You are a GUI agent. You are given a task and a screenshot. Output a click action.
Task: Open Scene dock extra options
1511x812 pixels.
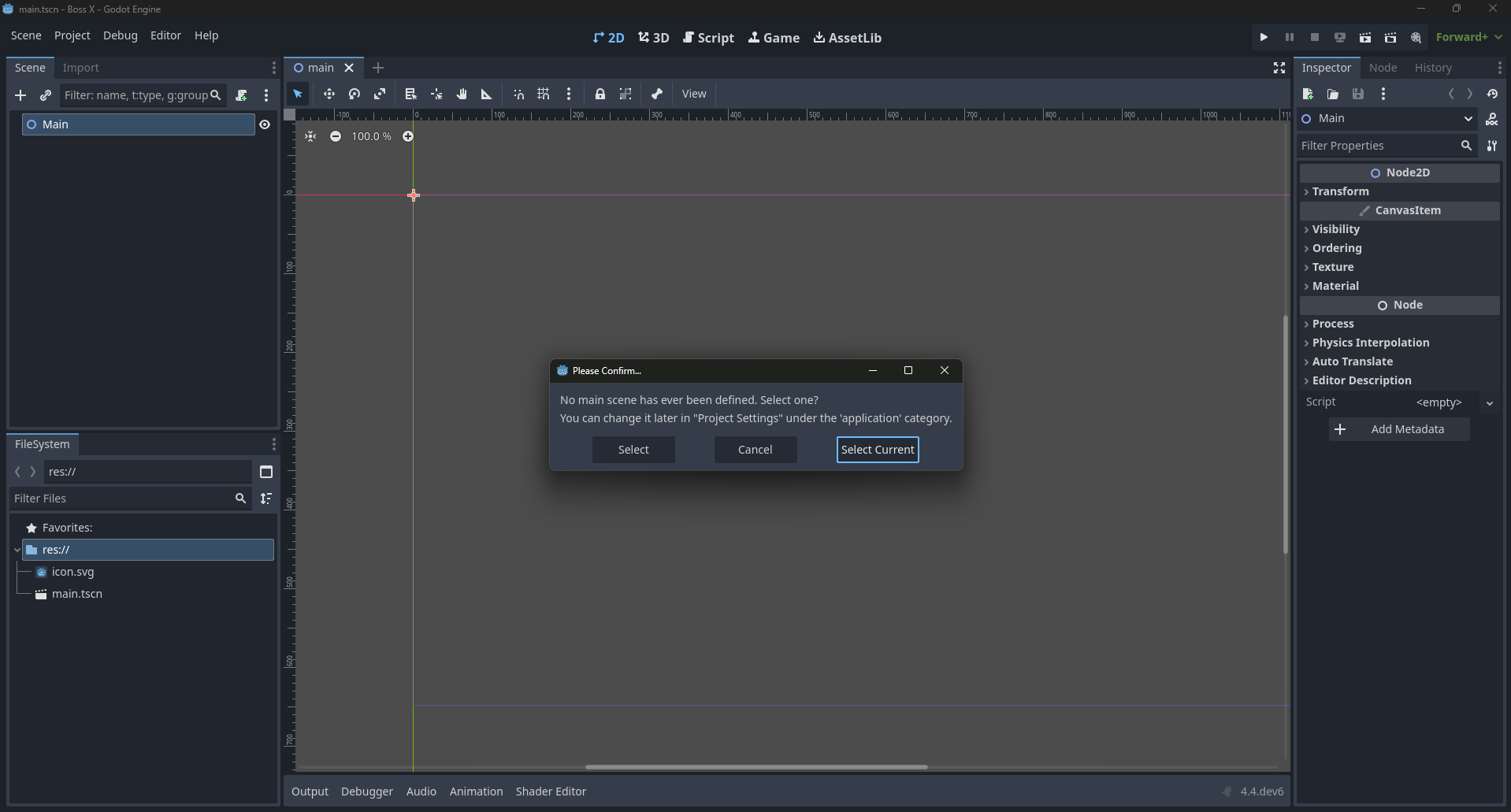point(266,95)
